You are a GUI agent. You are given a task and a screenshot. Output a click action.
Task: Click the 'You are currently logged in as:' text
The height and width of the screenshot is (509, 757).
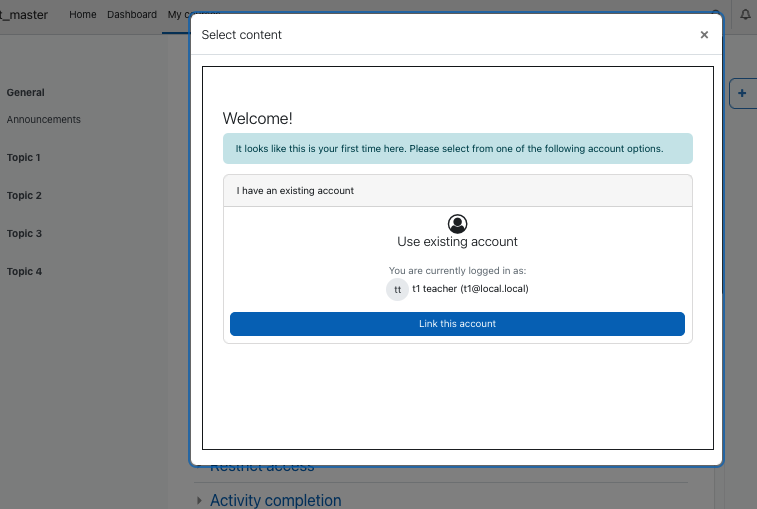click(x=457, y=271)
